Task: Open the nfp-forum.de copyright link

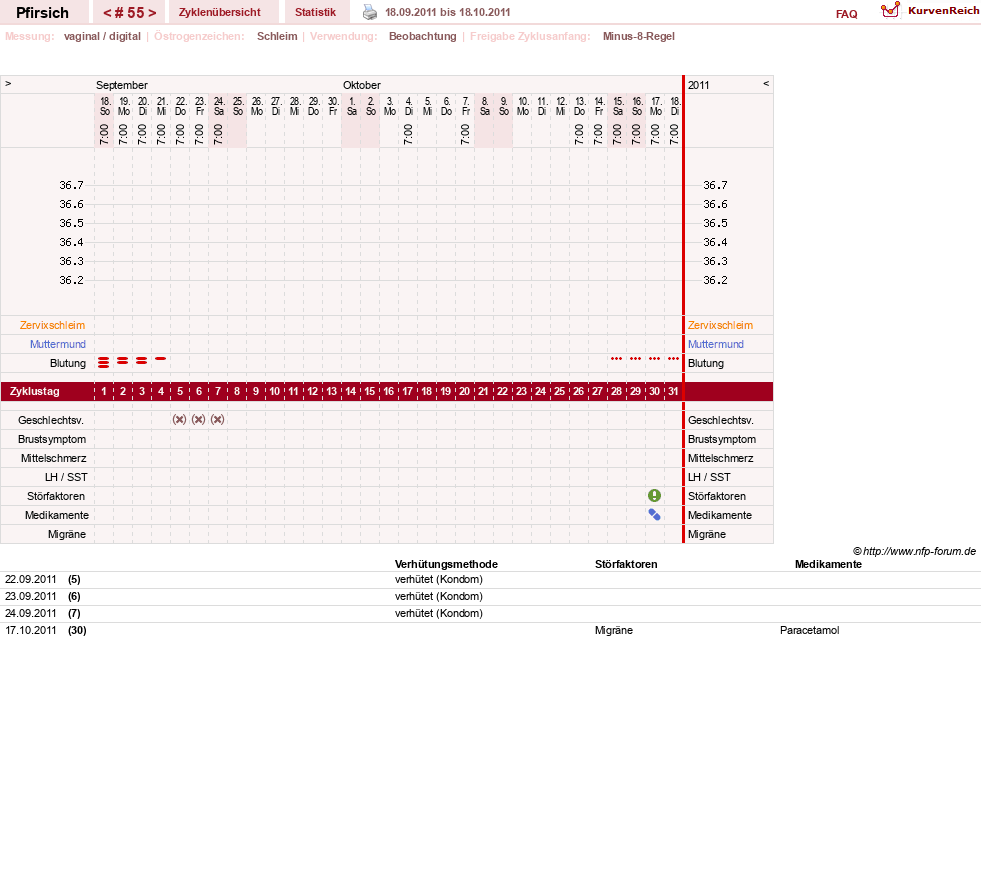Action: point(915,551)
